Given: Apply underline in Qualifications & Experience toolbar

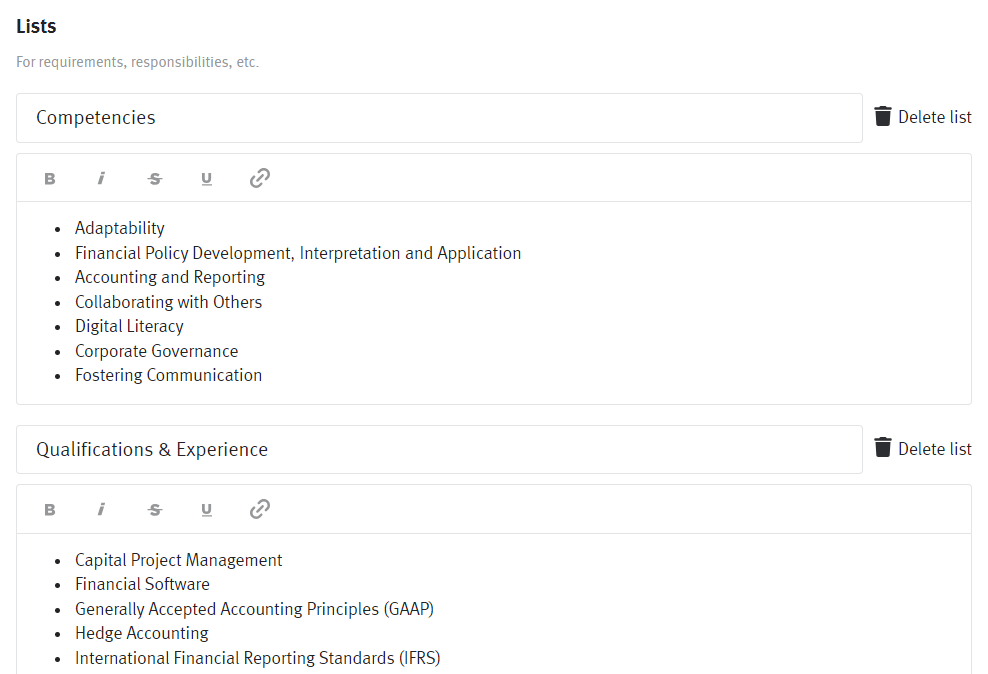Looking at the screenshot, I should tap(206, 510).
